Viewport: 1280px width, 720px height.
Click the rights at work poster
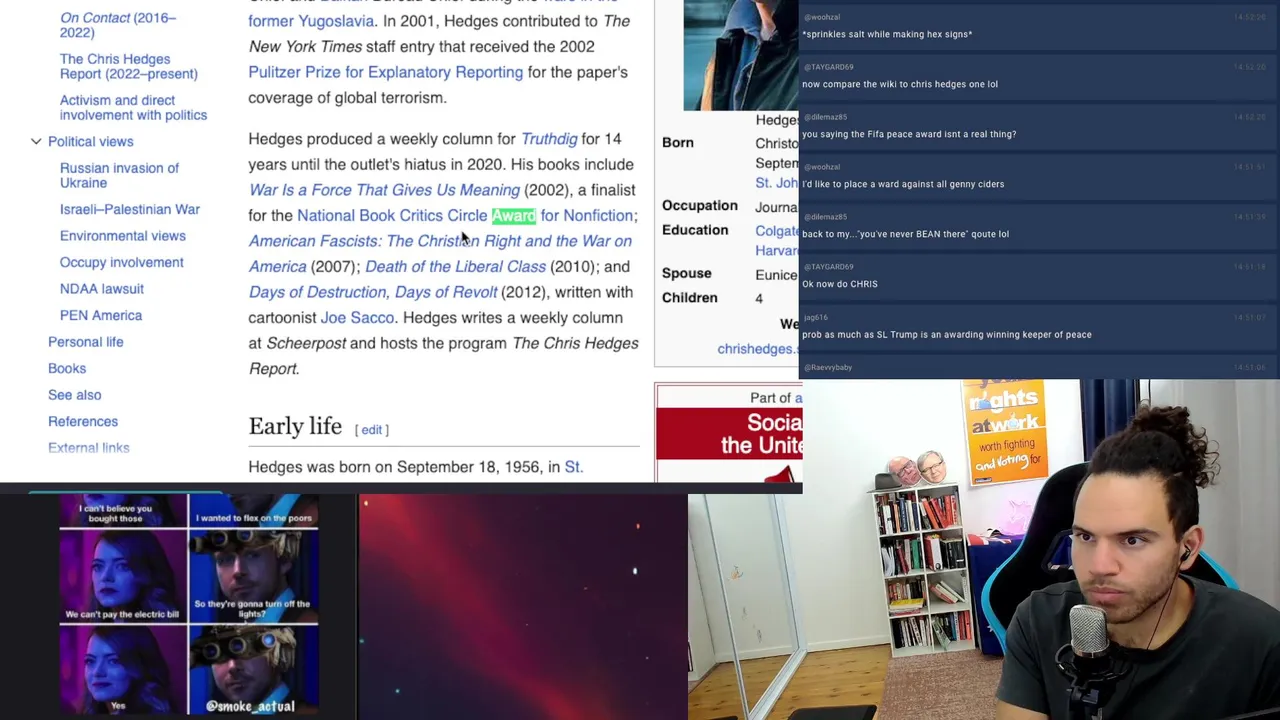1004,432
